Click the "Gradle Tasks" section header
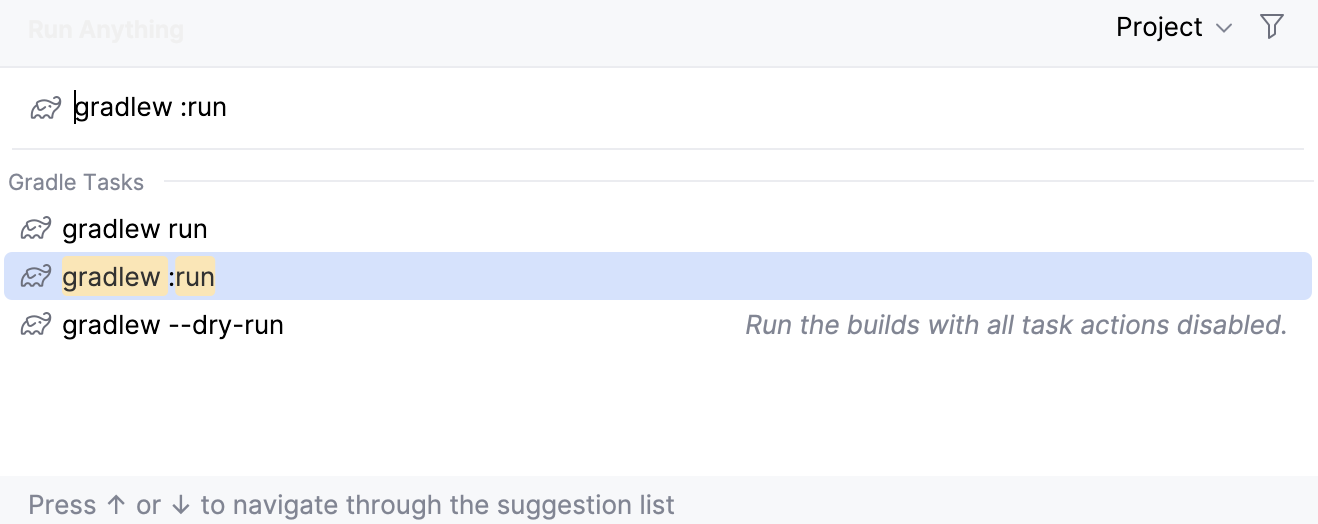This screenshot has width=1318, height=524. tap(76, 182)
